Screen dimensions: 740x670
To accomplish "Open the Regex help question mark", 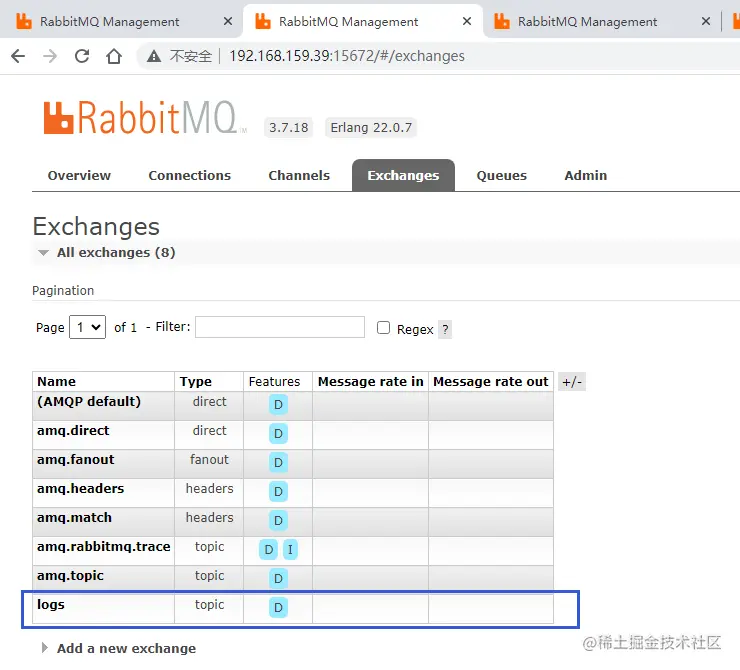I will 445,329.
